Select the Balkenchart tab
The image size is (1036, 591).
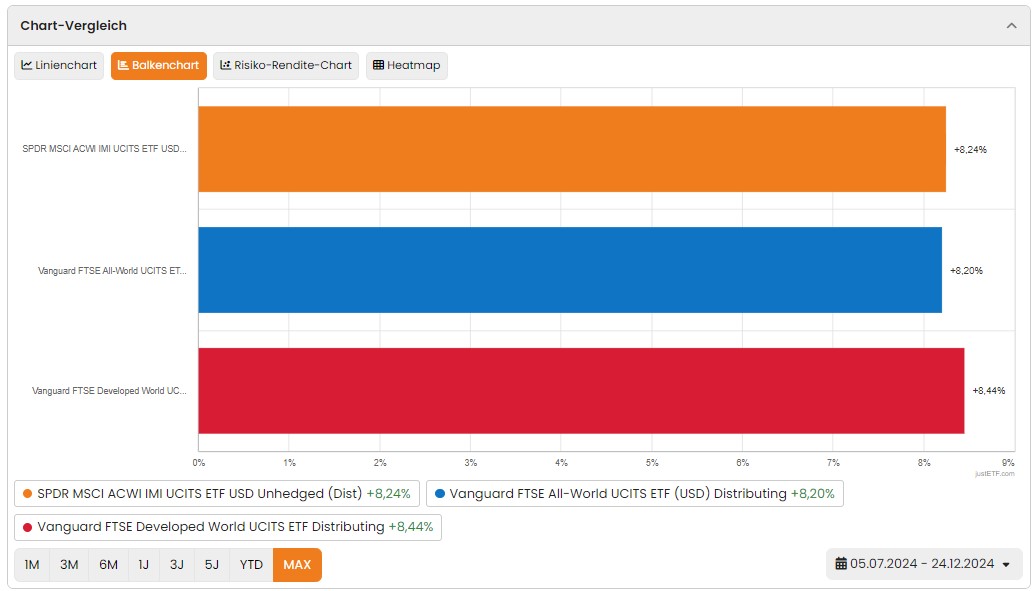(159, 65)
